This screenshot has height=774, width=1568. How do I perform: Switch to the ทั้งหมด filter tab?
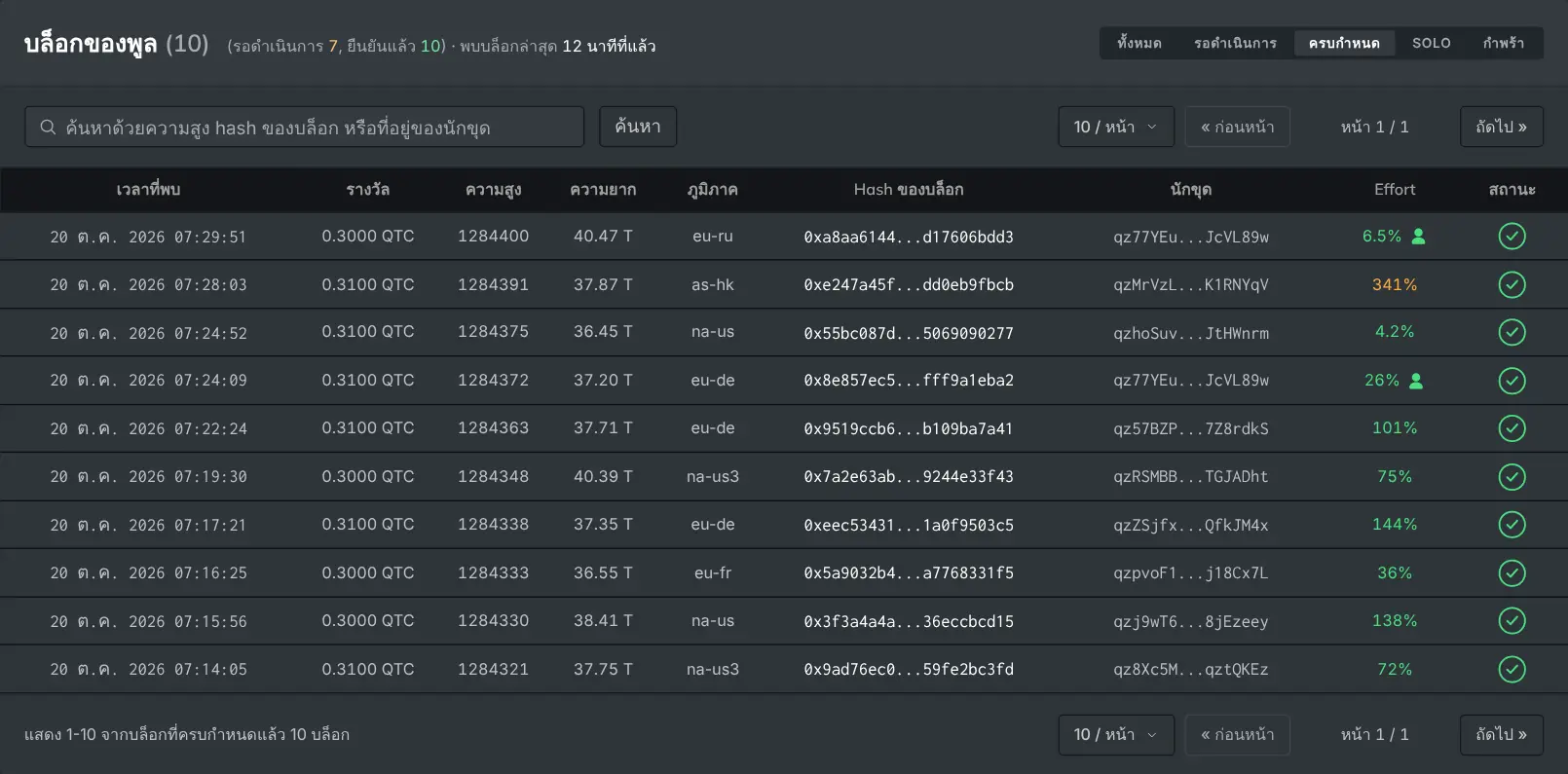tap(1139, 43)
